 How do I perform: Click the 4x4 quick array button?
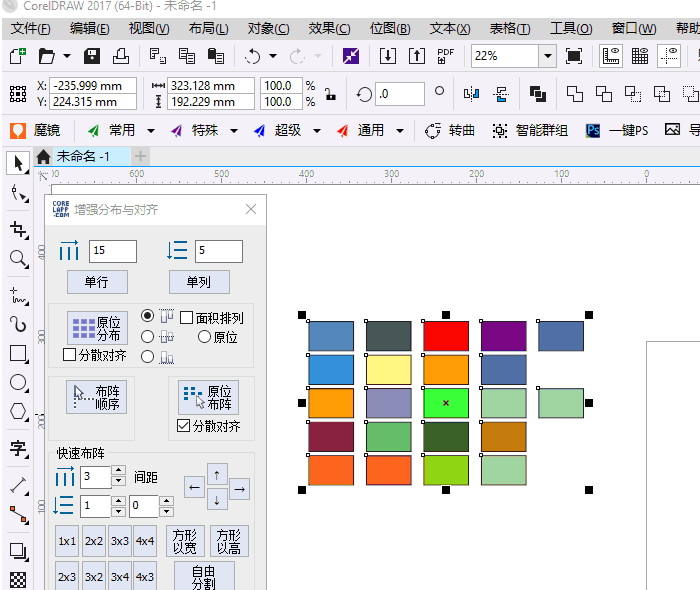pos(145,541)
